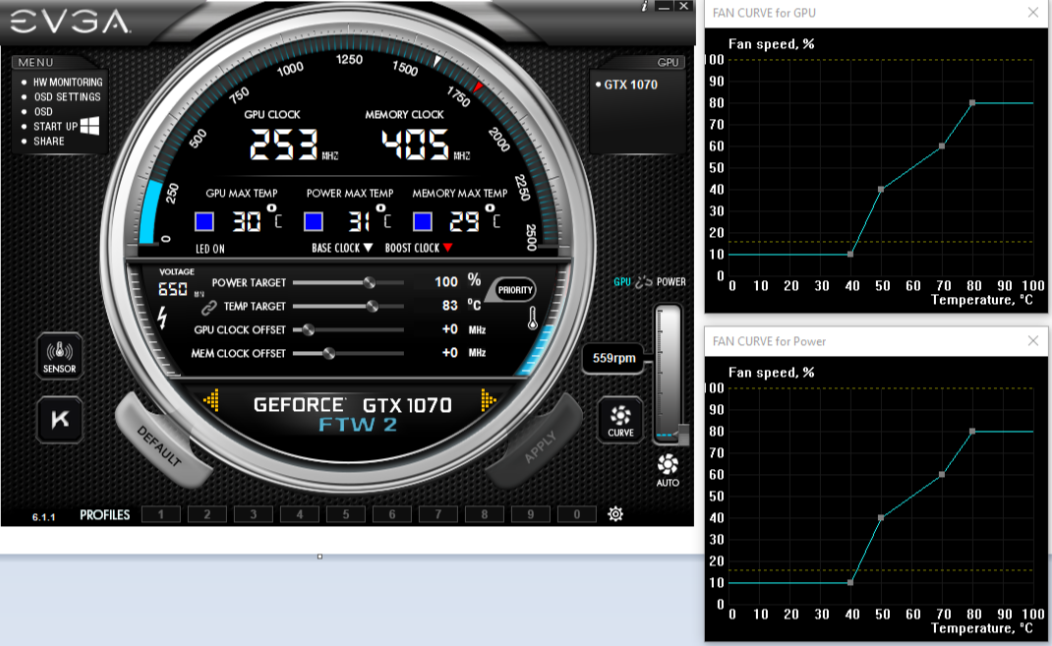Viewport: 1052px width, 646px height.
Task: Open settings gear next to profiles
Action: coord(615,514)
